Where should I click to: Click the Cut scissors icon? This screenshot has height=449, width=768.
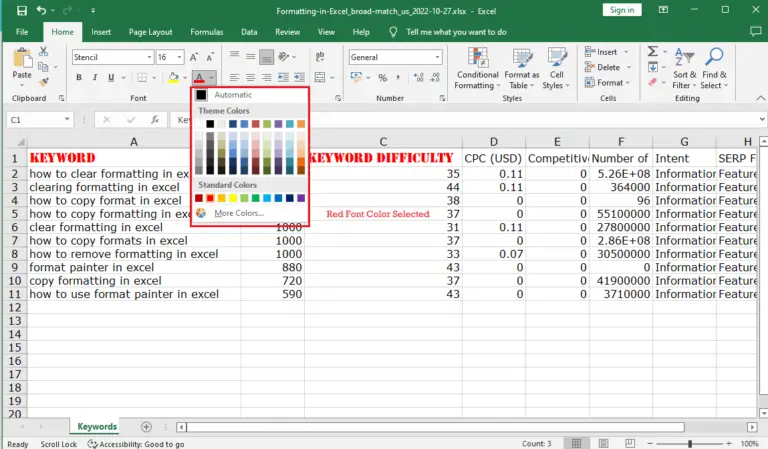[44, 51]
